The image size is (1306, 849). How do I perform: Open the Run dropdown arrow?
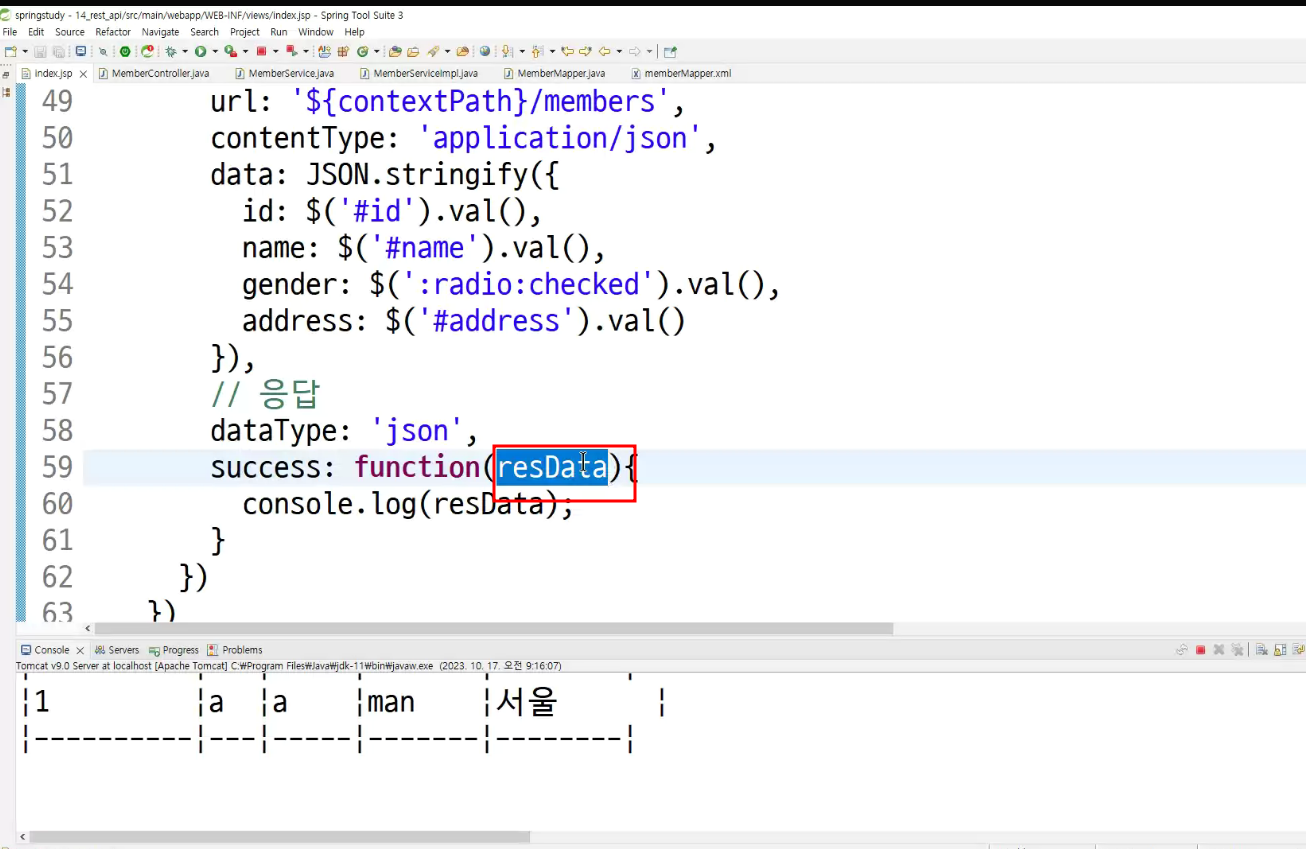[214, 51]
